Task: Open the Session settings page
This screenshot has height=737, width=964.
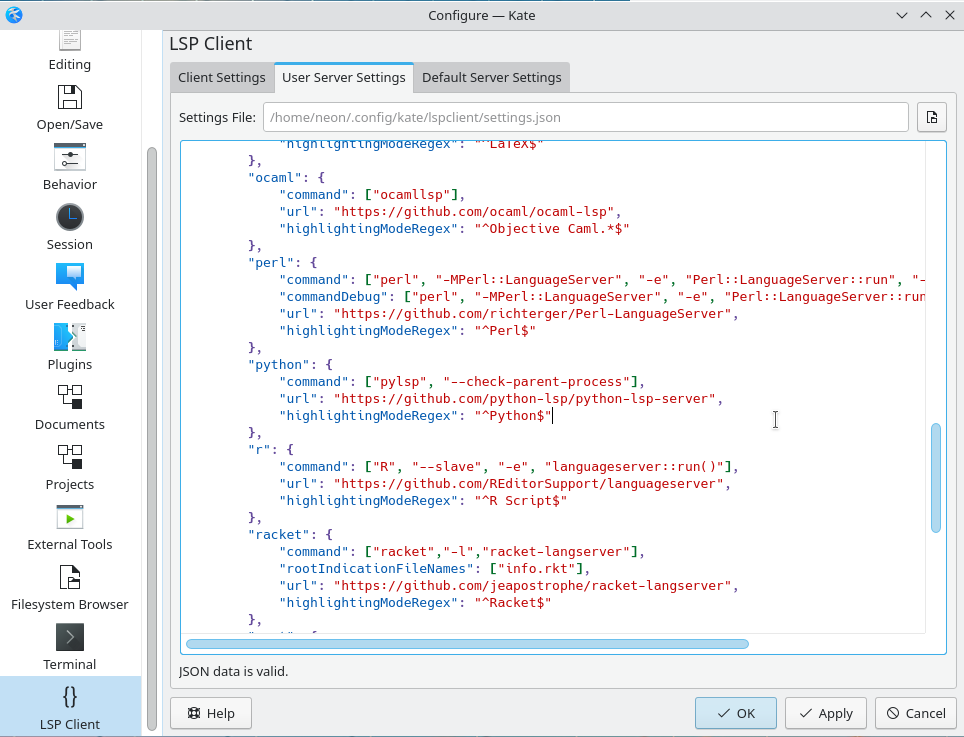Action: (x=69, y=227)
